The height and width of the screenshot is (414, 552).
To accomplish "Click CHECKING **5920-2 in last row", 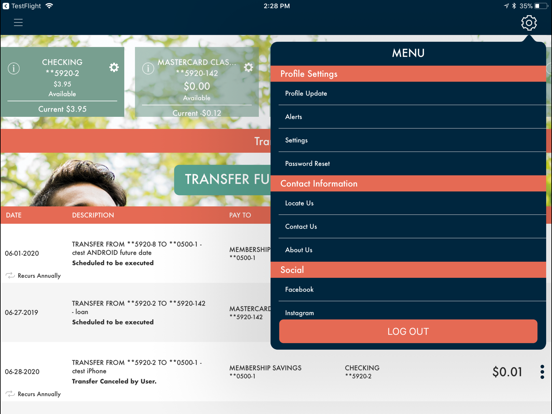I will [x=362, y=372].
